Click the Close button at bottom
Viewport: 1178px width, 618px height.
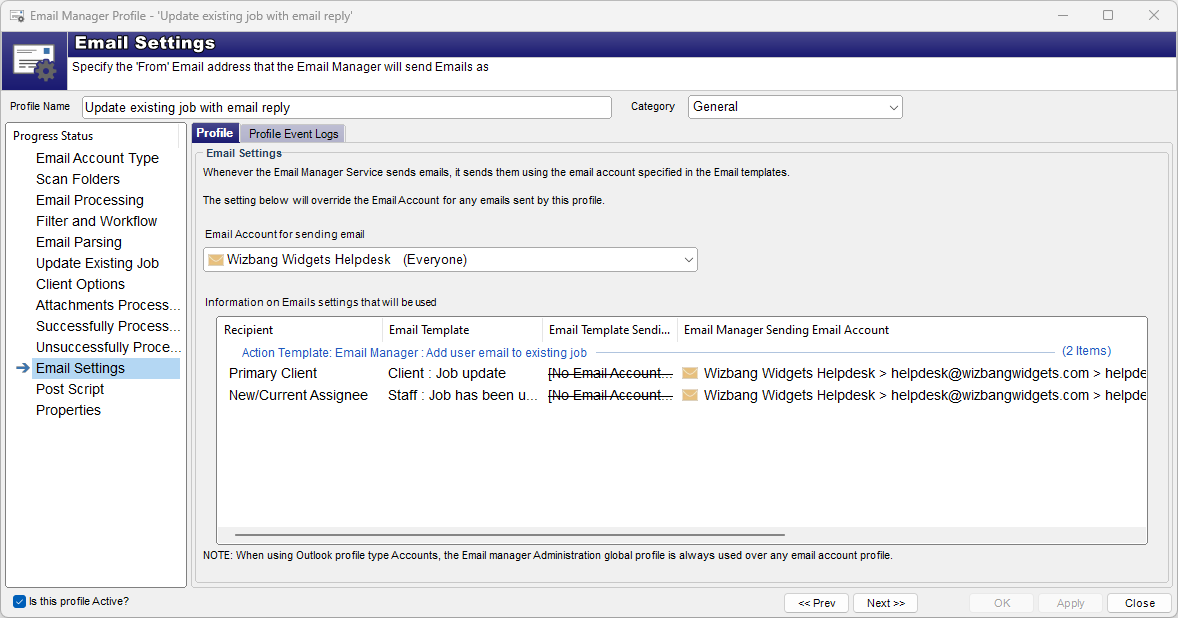click(1140, 603)
